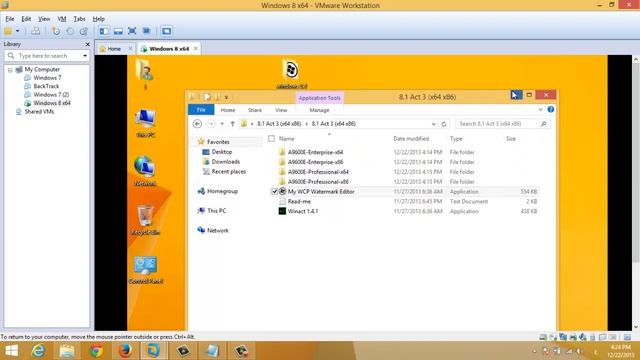Go up one folder level

[x=233, y=124]
